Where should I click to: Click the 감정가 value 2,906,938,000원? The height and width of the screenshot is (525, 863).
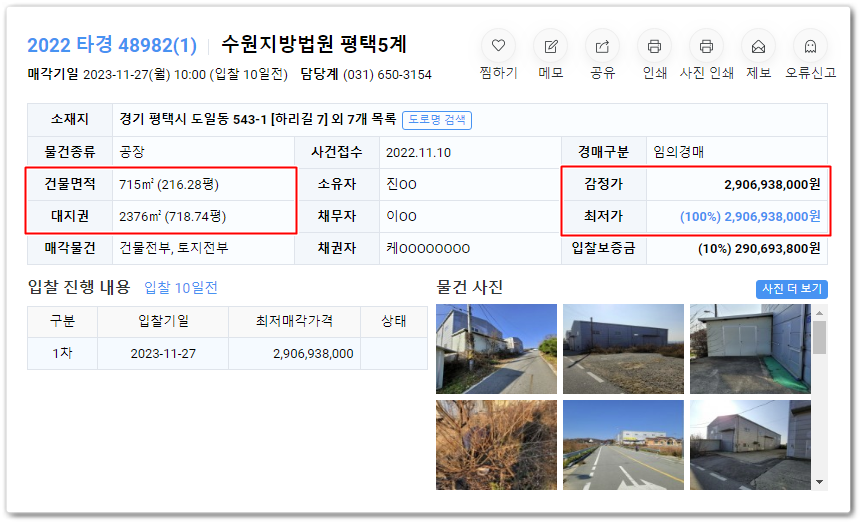click(772, 184)
